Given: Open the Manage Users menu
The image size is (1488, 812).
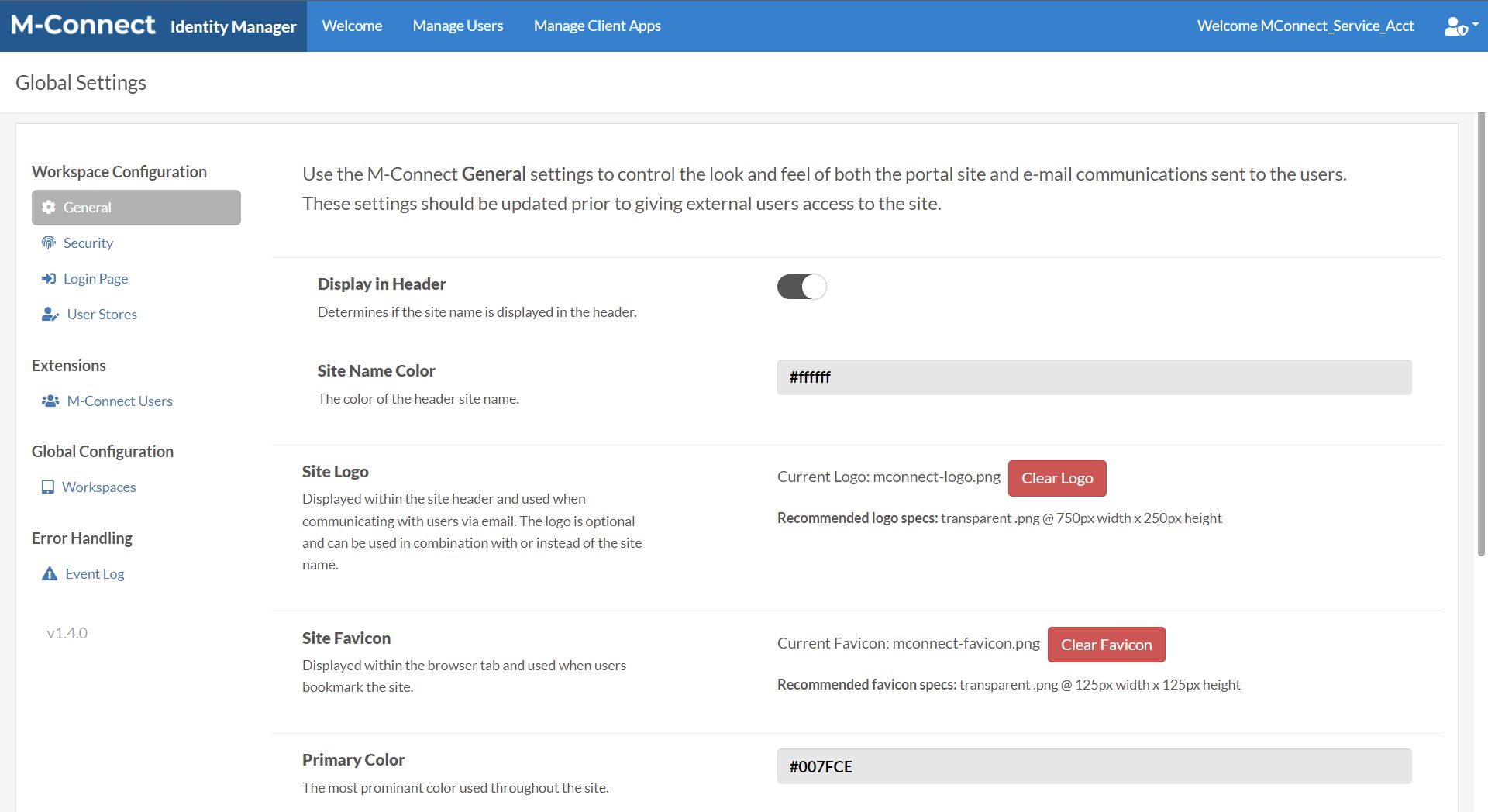Looking at the screenshot, I should (457, 26).
